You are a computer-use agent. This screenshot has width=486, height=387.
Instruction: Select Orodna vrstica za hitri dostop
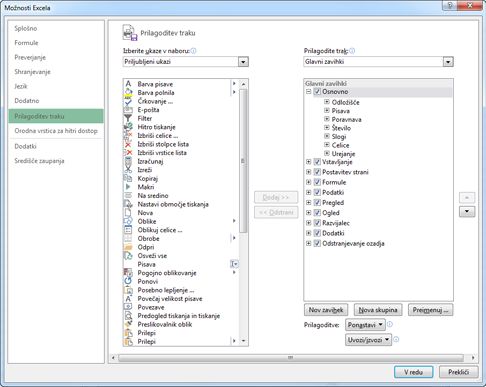[56, 131]
